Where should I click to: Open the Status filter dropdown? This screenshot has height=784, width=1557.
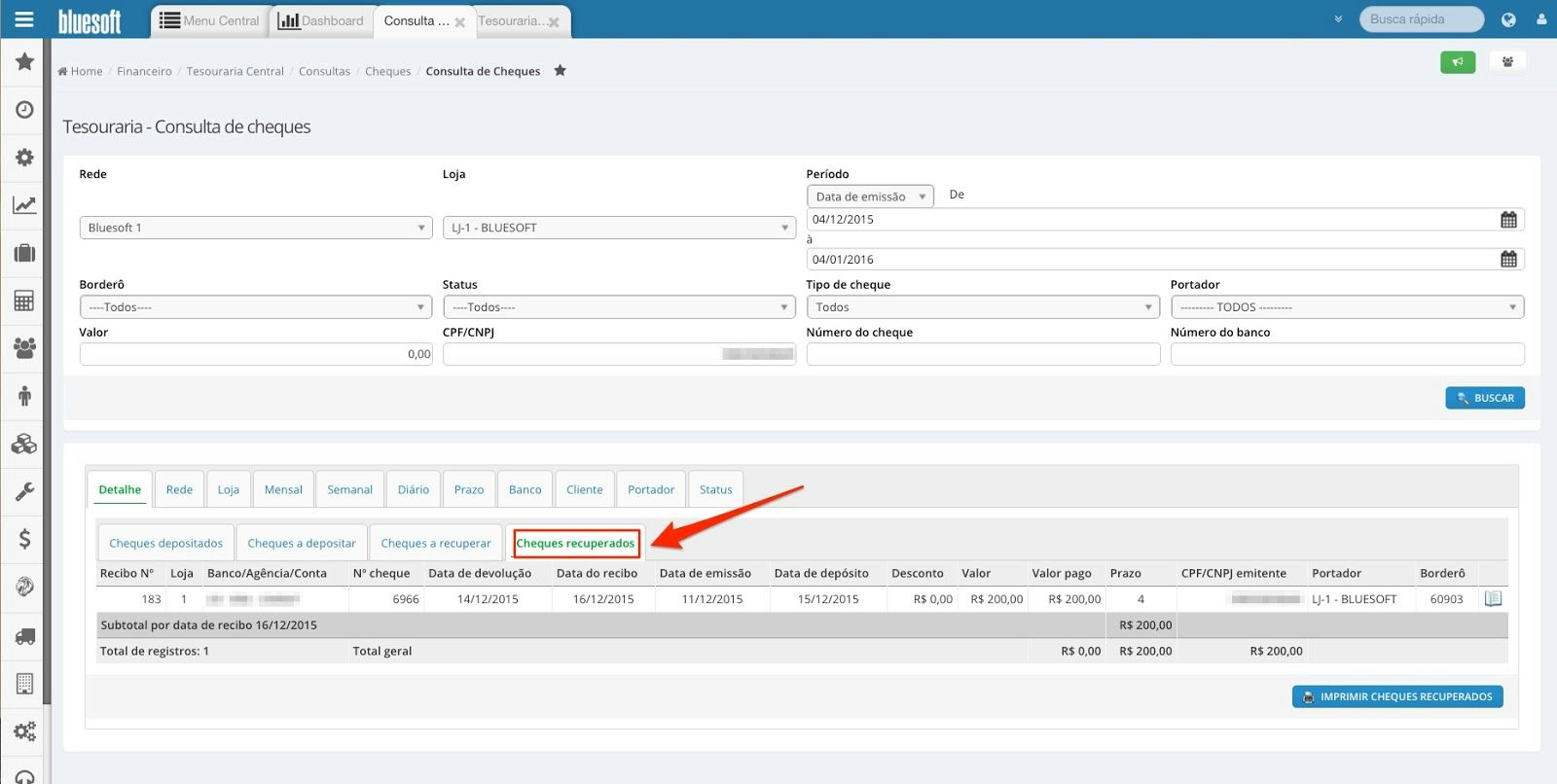[619, 307]
